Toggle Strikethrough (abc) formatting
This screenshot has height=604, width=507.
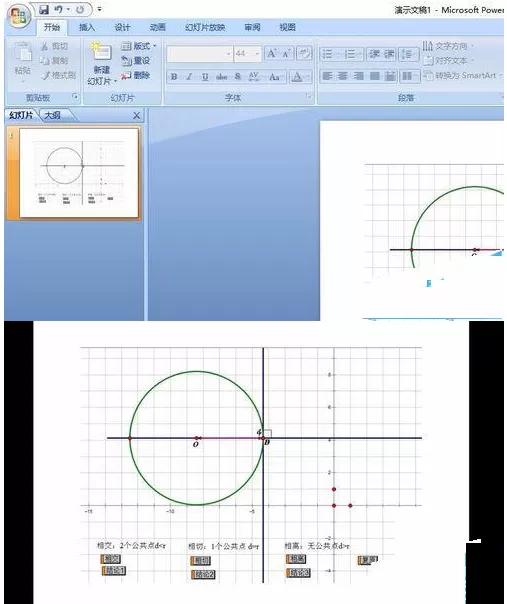pos(222,77)
